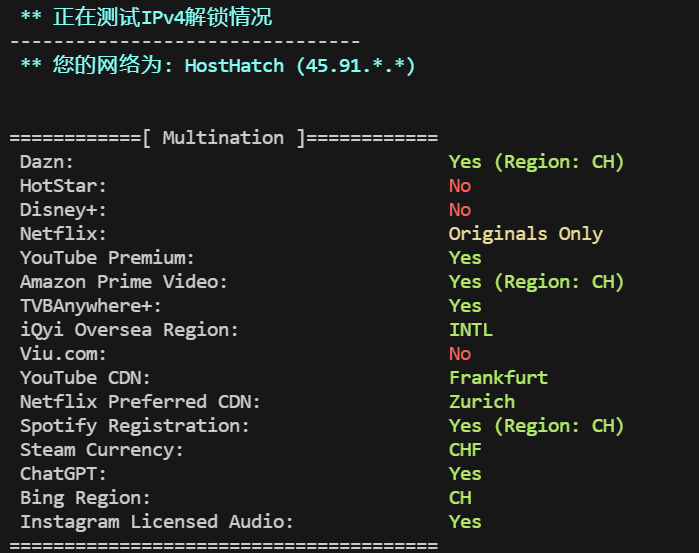Click the Spotify Registration label
The width and height of the screenshot is (699, 553).
(135, 426)
